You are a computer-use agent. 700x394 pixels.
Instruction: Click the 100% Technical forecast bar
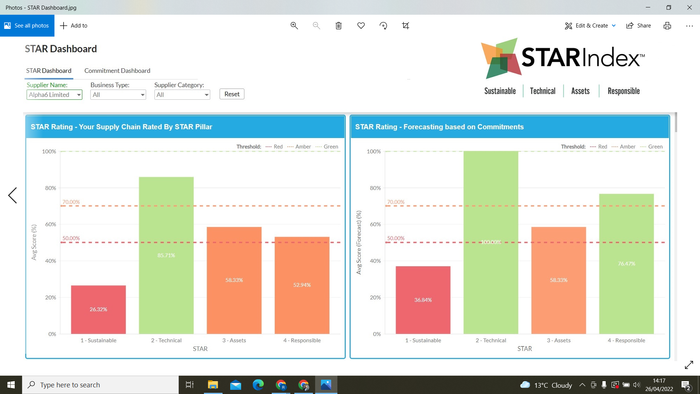tap(491, 242)
